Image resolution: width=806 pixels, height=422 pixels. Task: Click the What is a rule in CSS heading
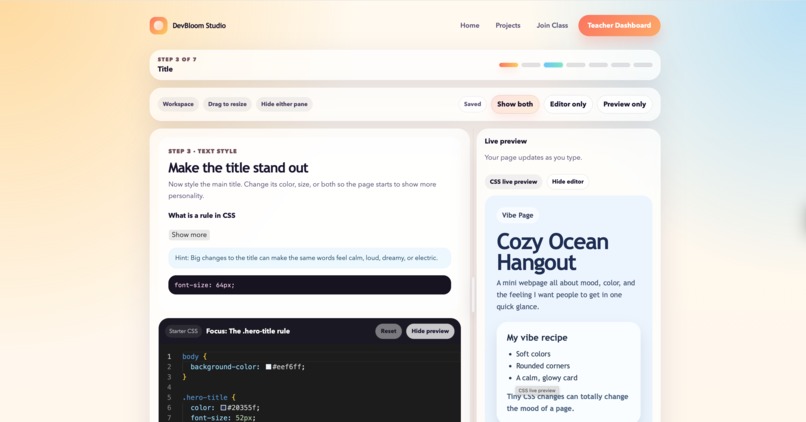[202, 215]
